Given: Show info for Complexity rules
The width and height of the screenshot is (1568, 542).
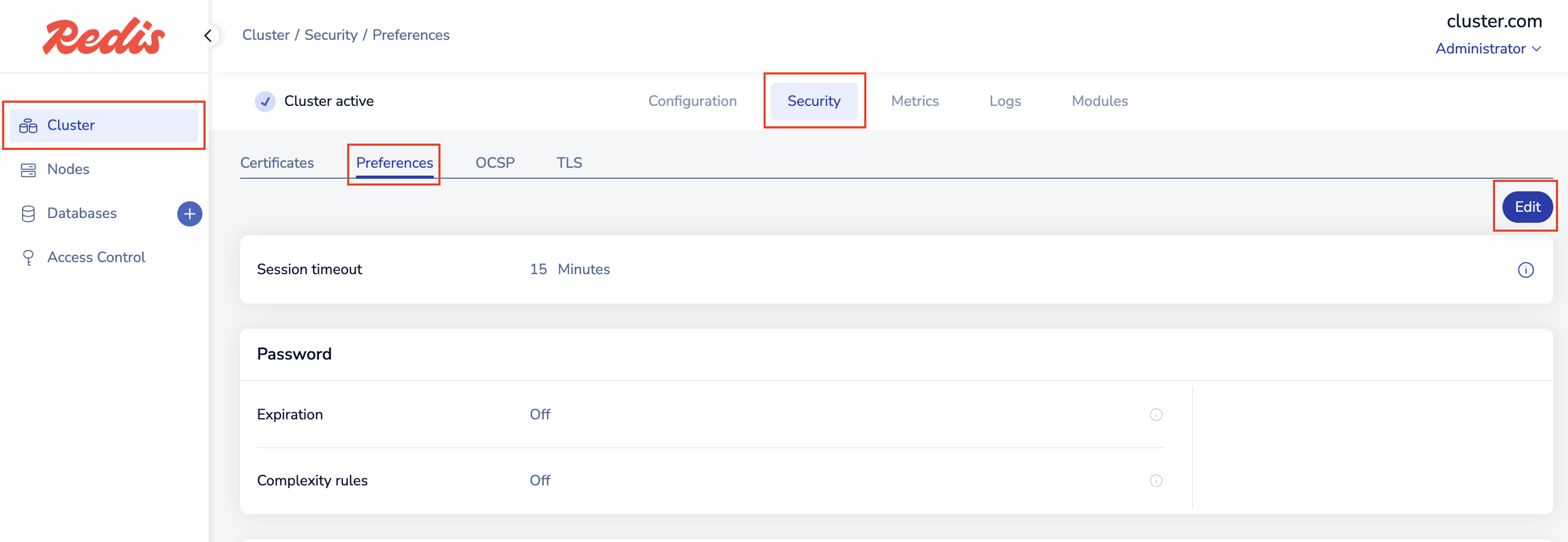Looking at the screenshot, I should tap(1156, 481).
